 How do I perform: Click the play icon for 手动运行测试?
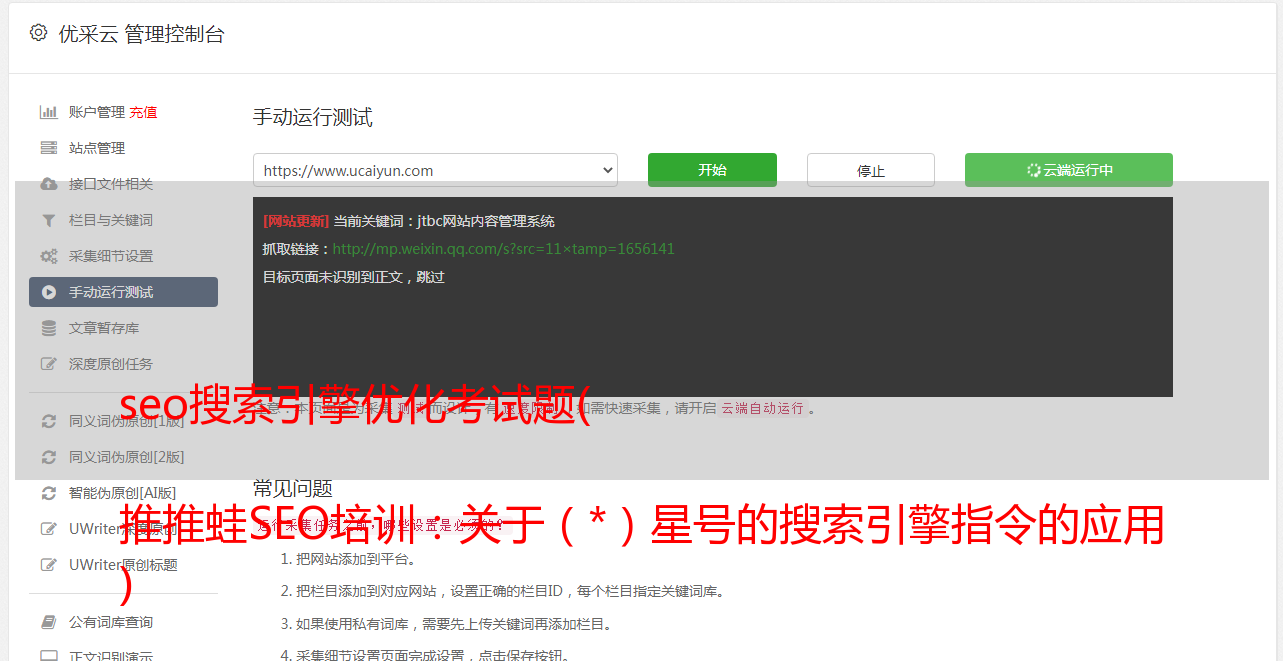[48, 292]
